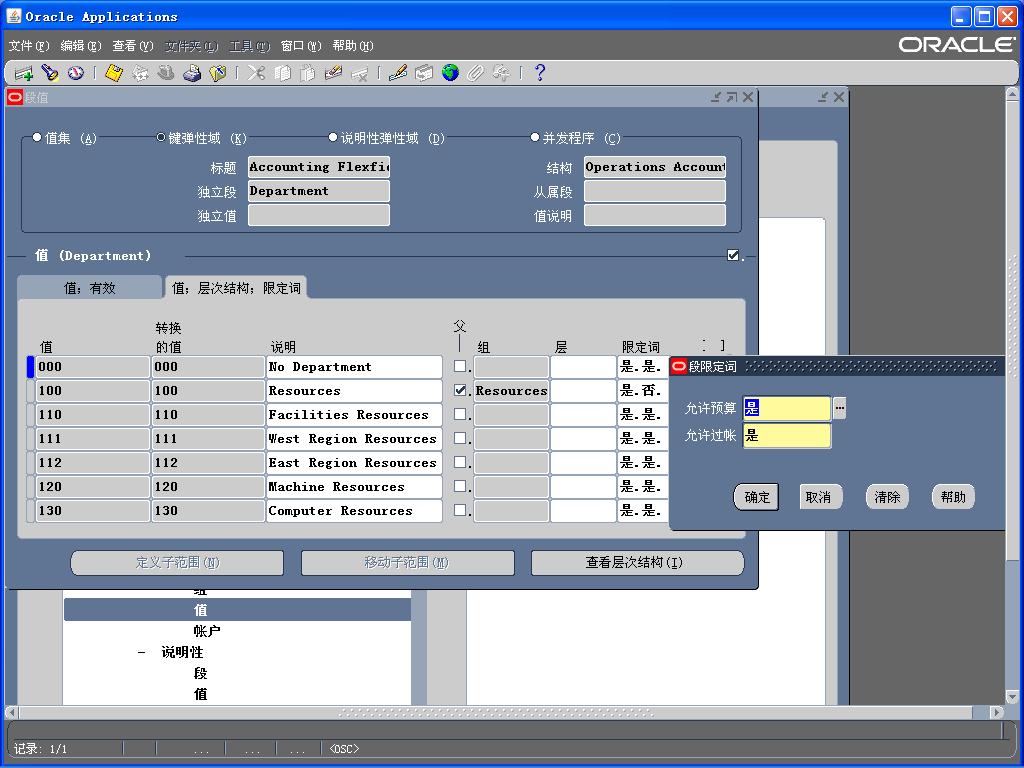This screenshot has width=1024, height=768.
Task: Click the Oracle logo icon in 段值 title bar
Action: point(14,97)
